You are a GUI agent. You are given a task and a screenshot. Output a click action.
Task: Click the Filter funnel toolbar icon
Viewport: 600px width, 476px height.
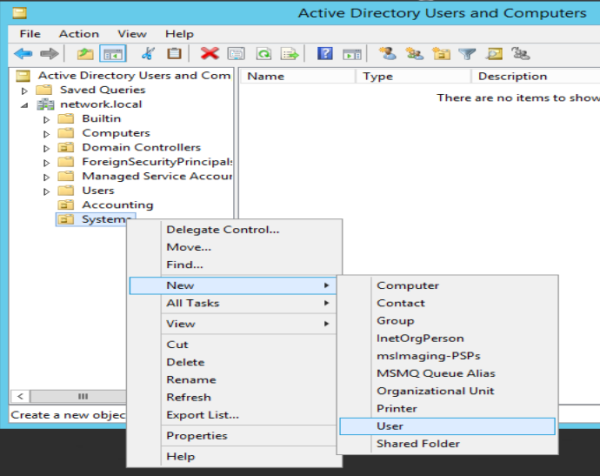[467, 54]
